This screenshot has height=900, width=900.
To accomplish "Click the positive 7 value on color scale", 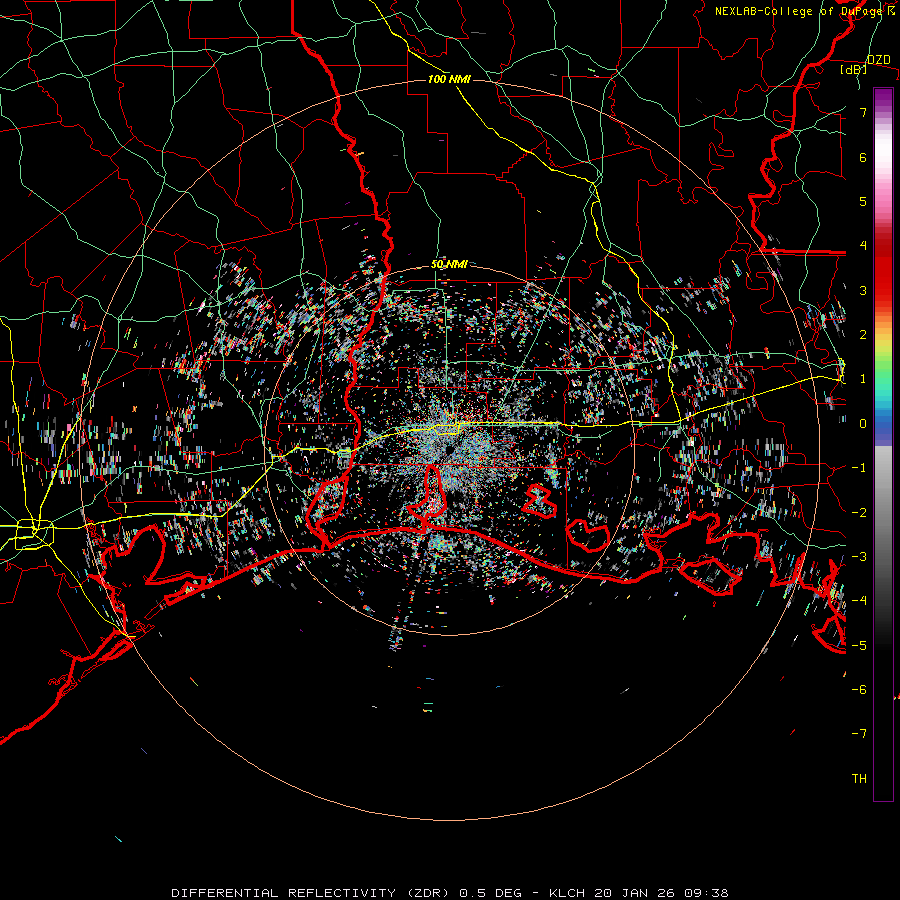I will tap(863, 112).
